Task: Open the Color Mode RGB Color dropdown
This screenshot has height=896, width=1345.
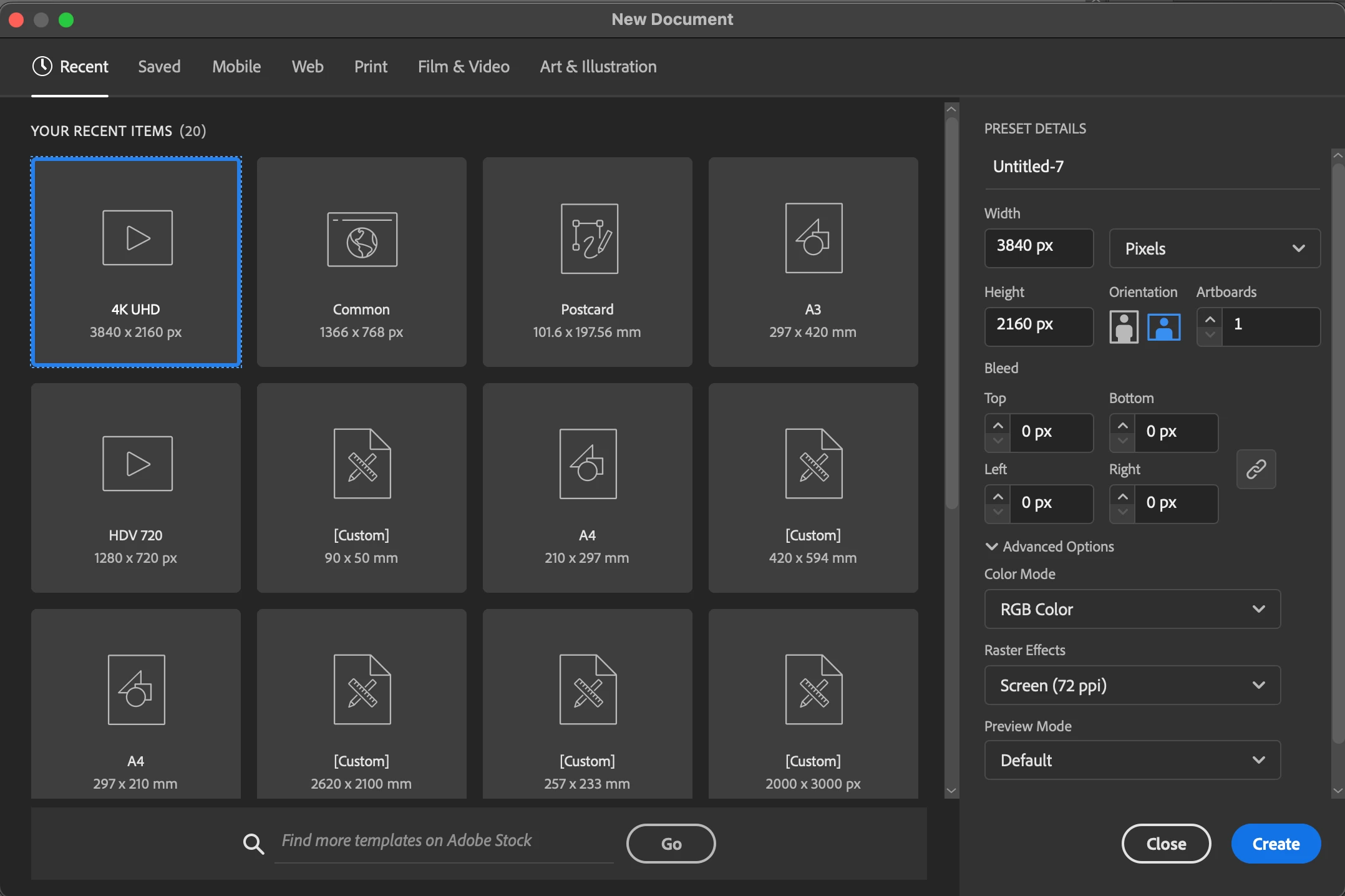Action: coord(1132,609)
